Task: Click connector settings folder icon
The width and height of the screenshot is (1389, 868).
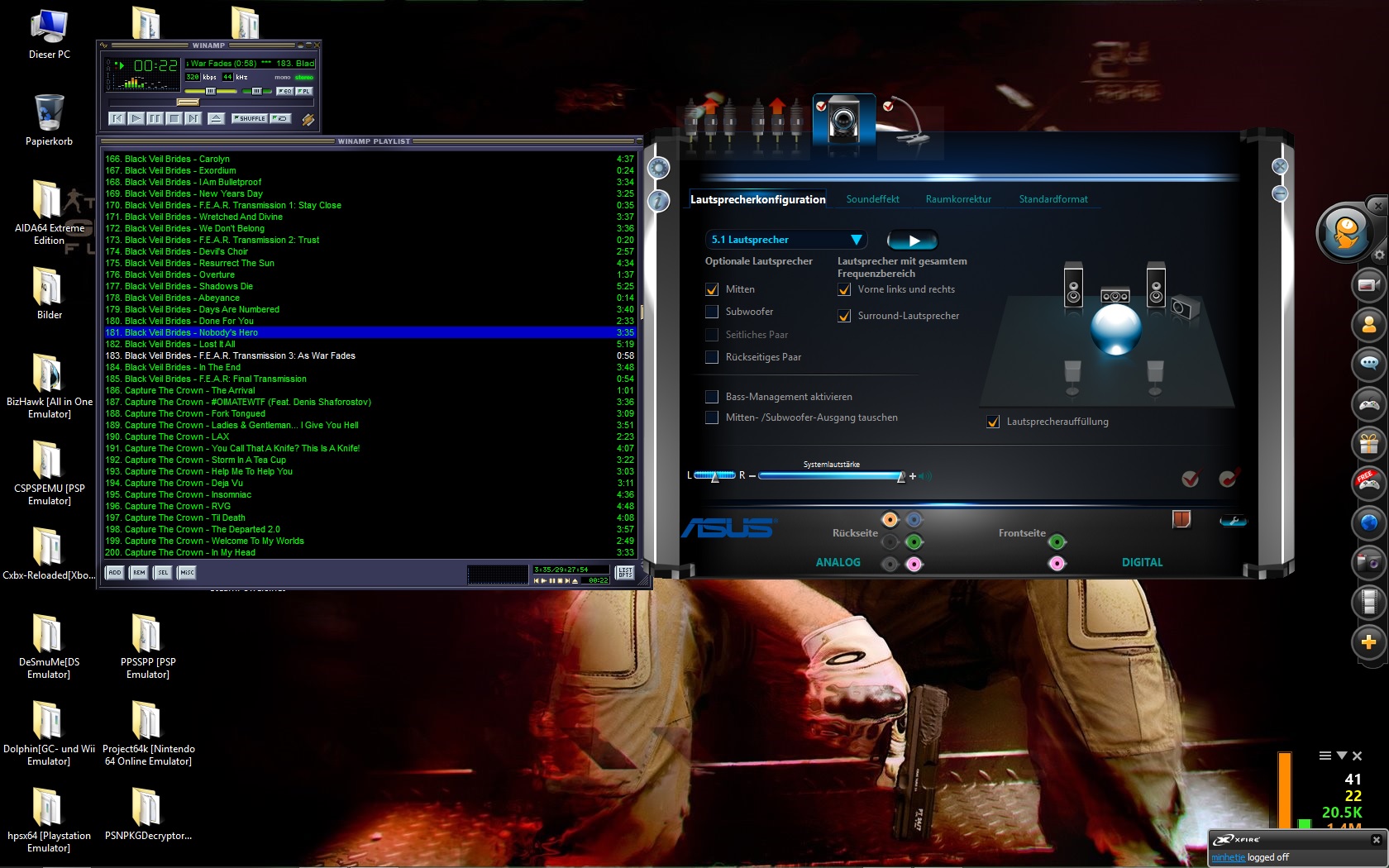Action: (1181, 519)
